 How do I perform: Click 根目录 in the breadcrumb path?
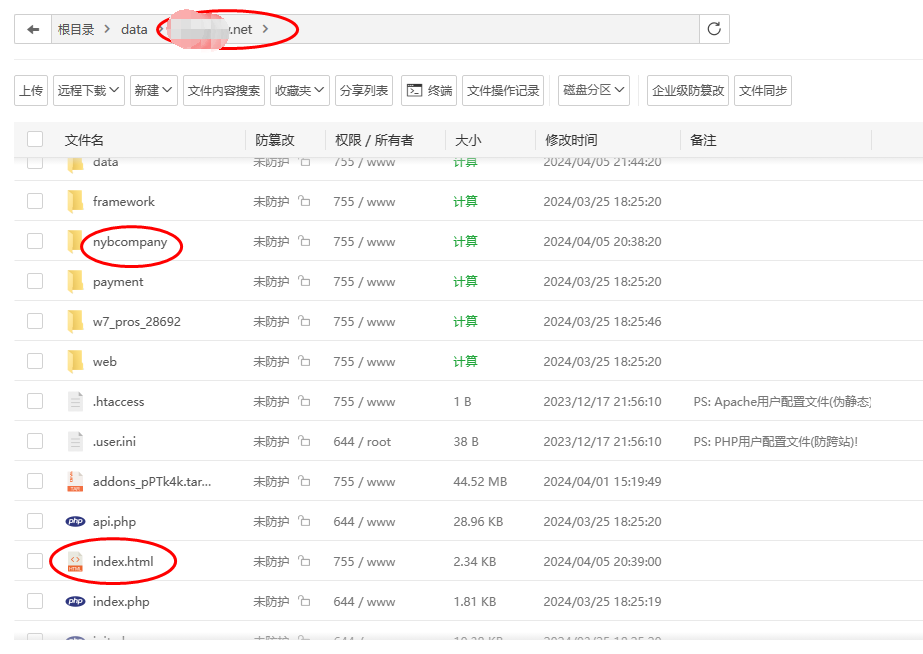tap(76, 29)
